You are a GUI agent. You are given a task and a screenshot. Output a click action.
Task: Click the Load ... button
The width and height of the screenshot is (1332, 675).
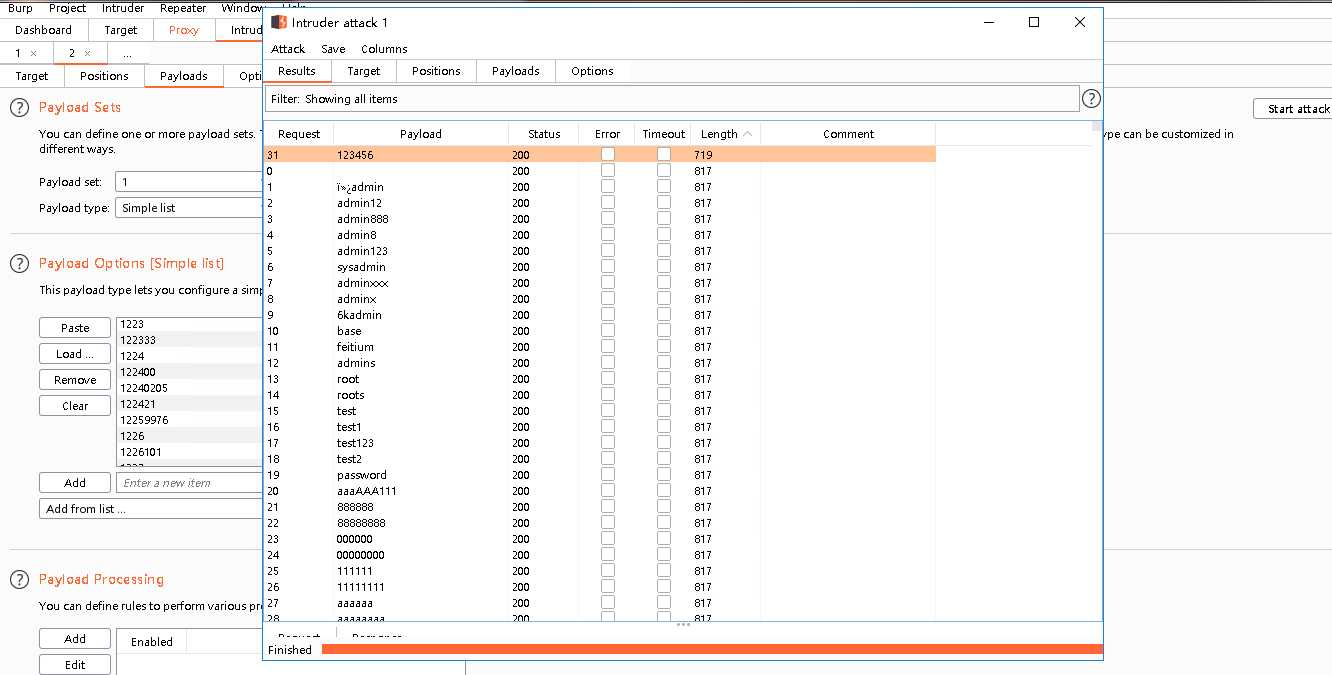click(75, 354)
